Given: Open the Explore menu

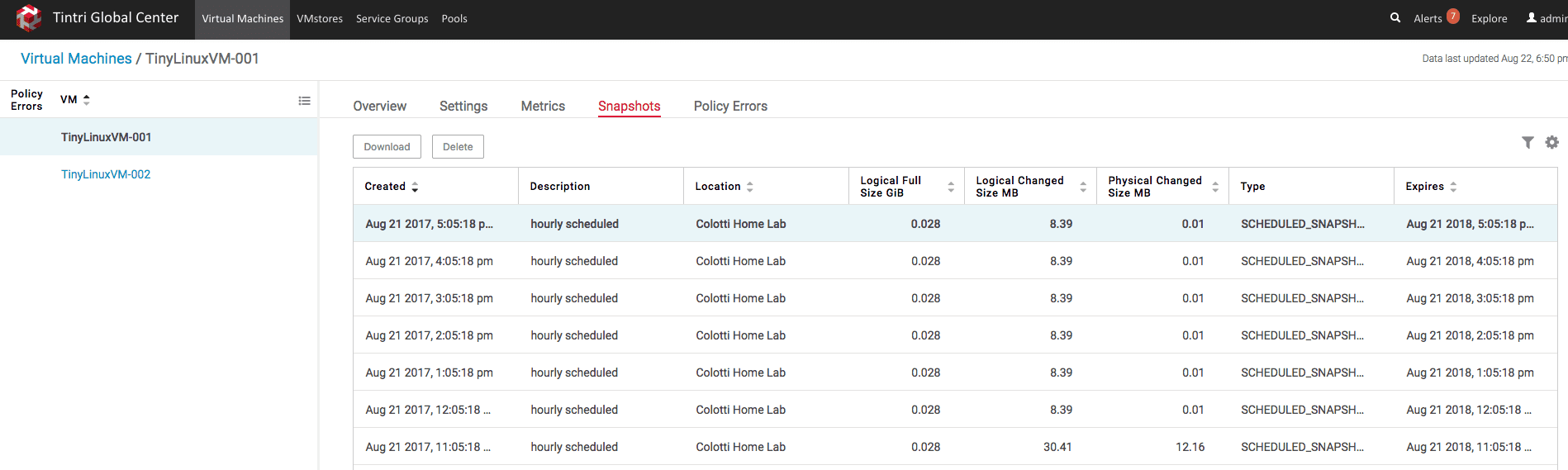Looking at the screenshot, I should (x=1489, y=19).
